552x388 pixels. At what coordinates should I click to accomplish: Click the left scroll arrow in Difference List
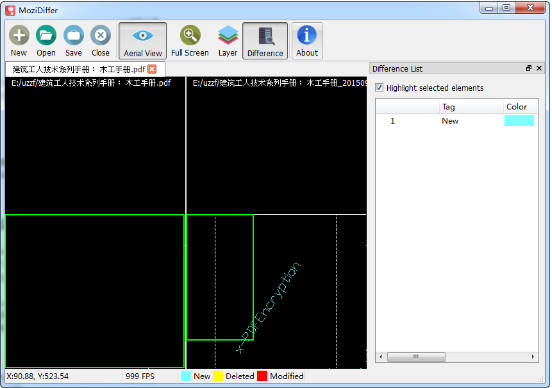pyautogui.click(x=381, y=357)
